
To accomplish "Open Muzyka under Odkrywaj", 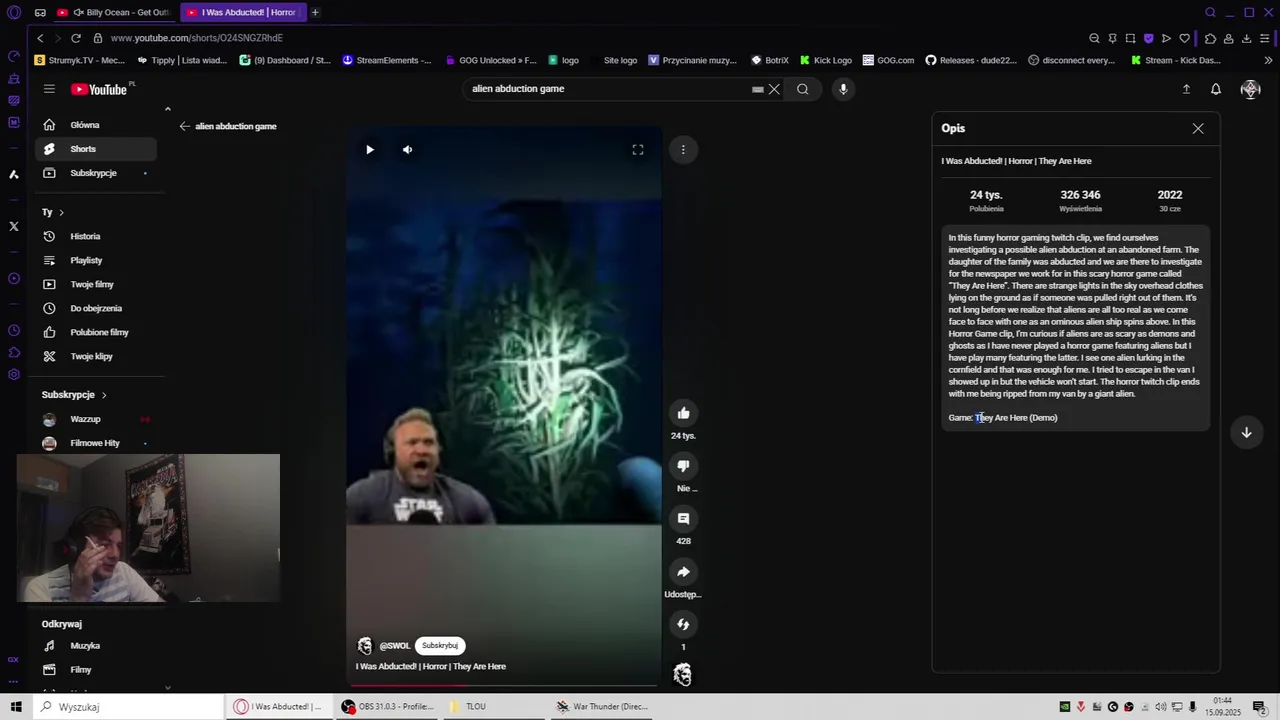I will pos(96,646).
